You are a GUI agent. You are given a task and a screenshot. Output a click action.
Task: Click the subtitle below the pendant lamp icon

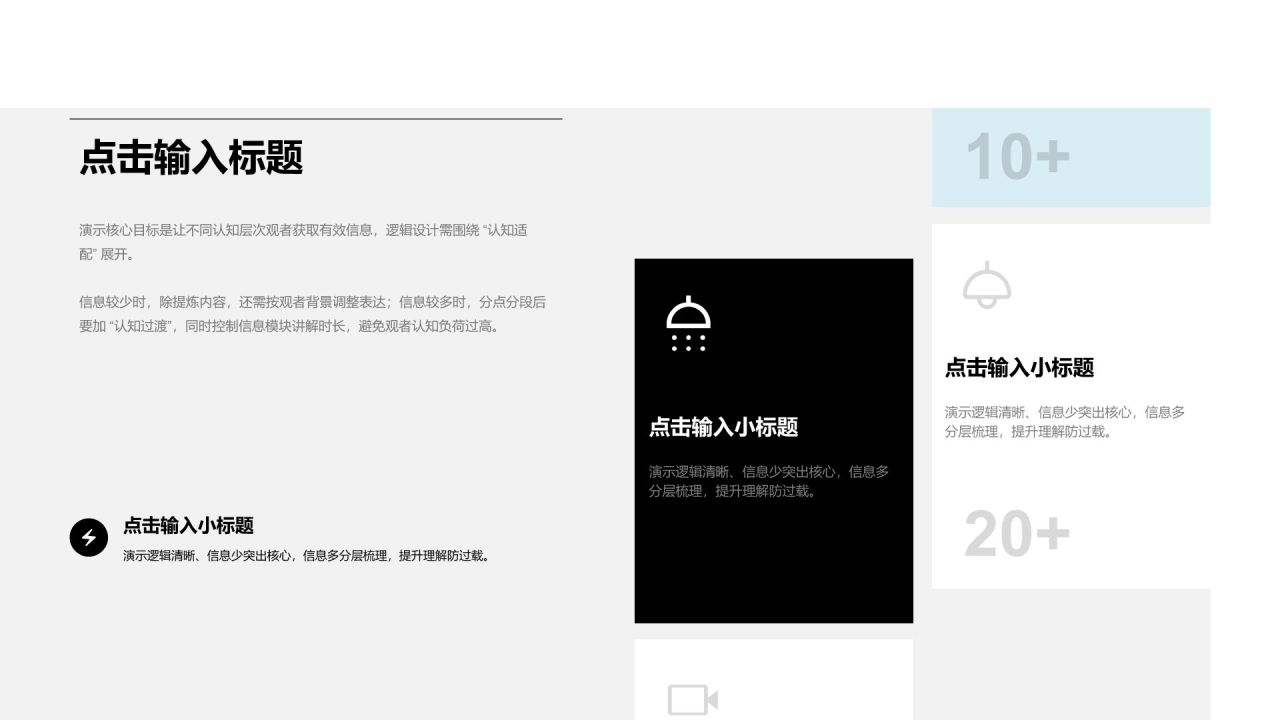(x=1019, y=367)
